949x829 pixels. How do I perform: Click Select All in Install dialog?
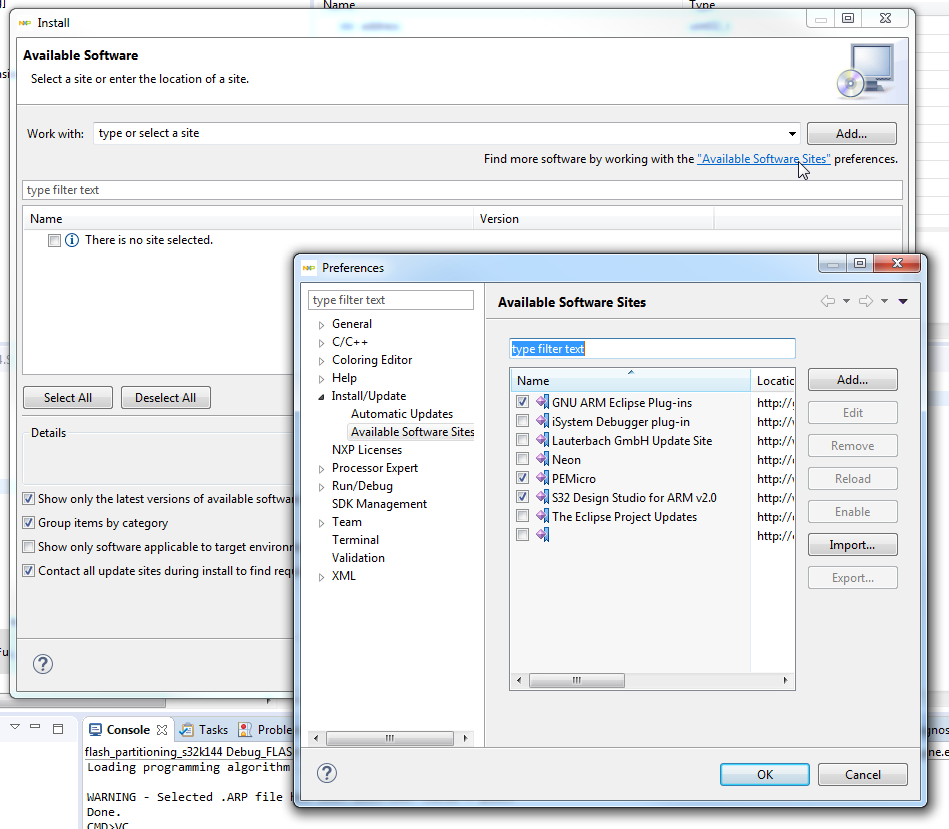pyautogui.click(x=68, y=398)
